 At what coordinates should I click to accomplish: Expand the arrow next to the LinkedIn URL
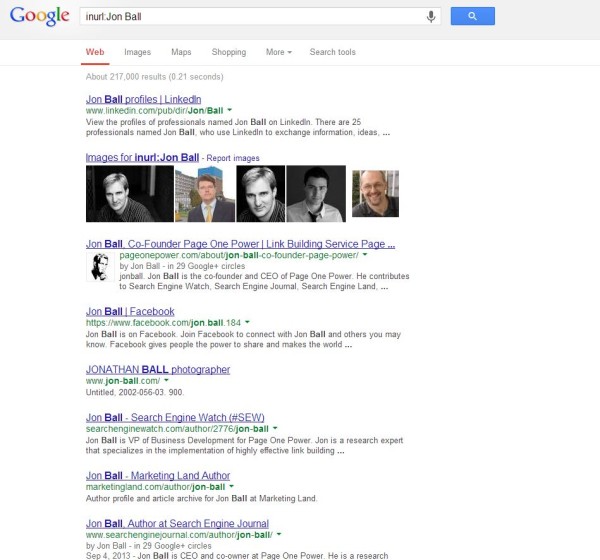point(230,110)
